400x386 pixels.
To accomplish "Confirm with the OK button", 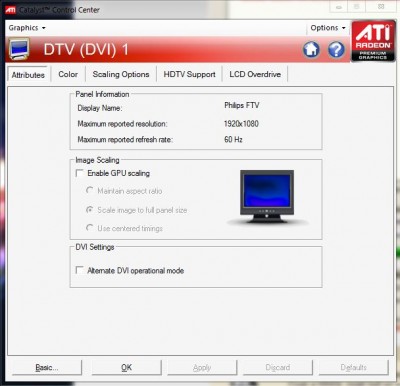I will click(x=126, y=367).
